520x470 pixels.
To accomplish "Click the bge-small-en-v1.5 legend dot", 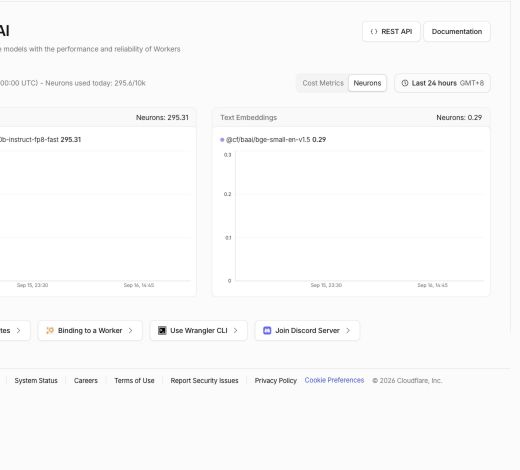I will [x=222, y=140].
